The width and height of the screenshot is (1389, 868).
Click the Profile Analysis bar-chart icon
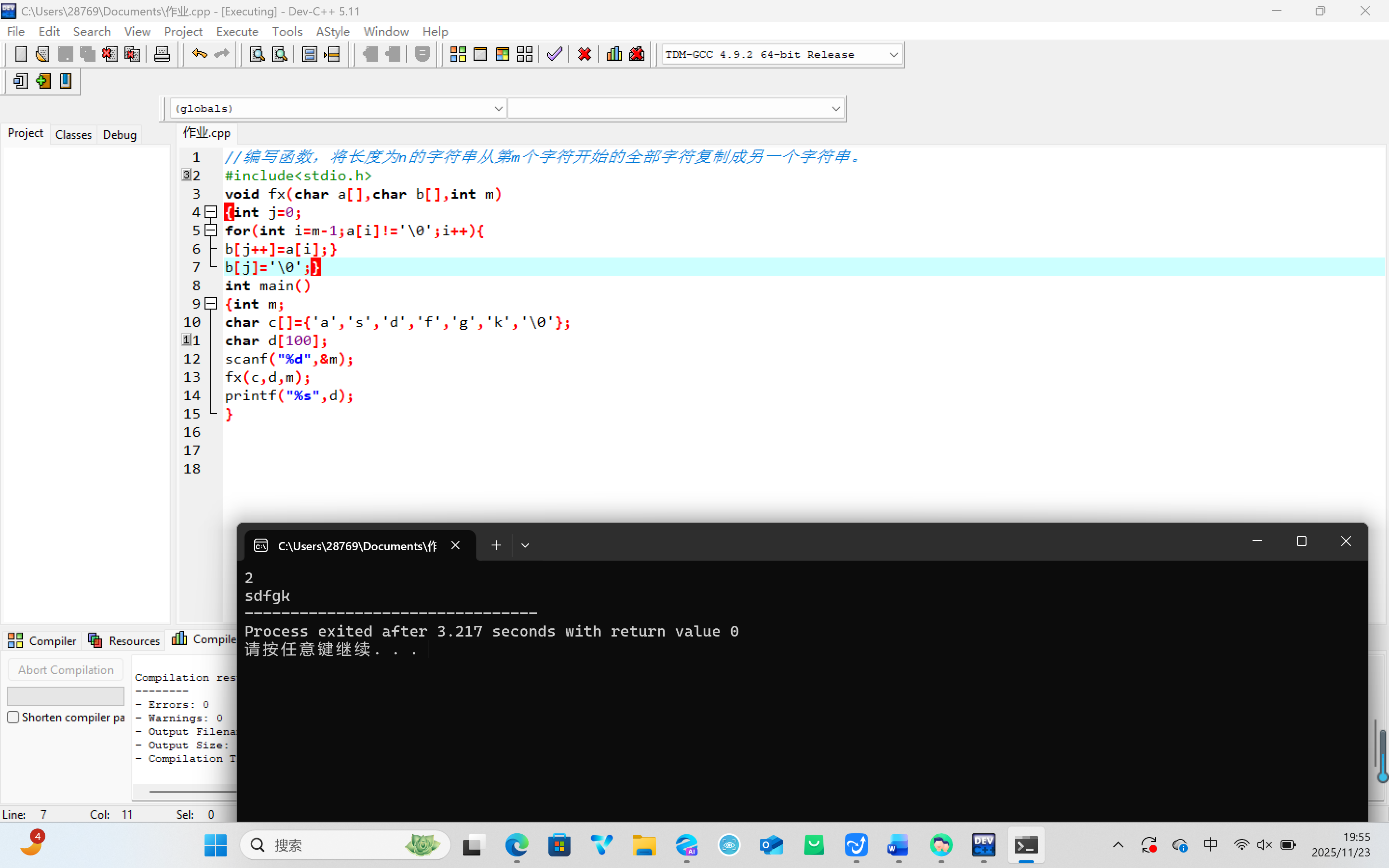[x=614, y=54]
